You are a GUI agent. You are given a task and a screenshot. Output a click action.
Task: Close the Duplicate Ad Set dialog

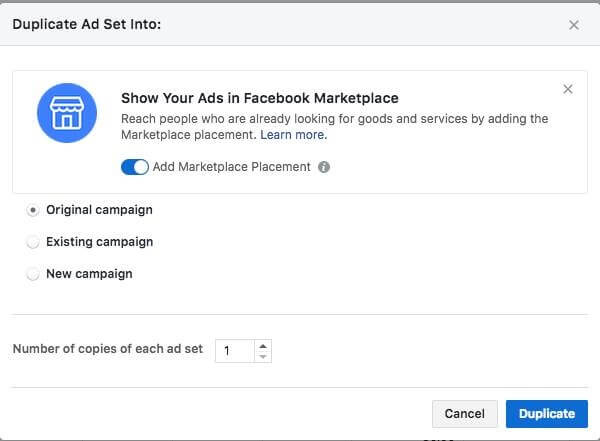(x=574, y=25)
